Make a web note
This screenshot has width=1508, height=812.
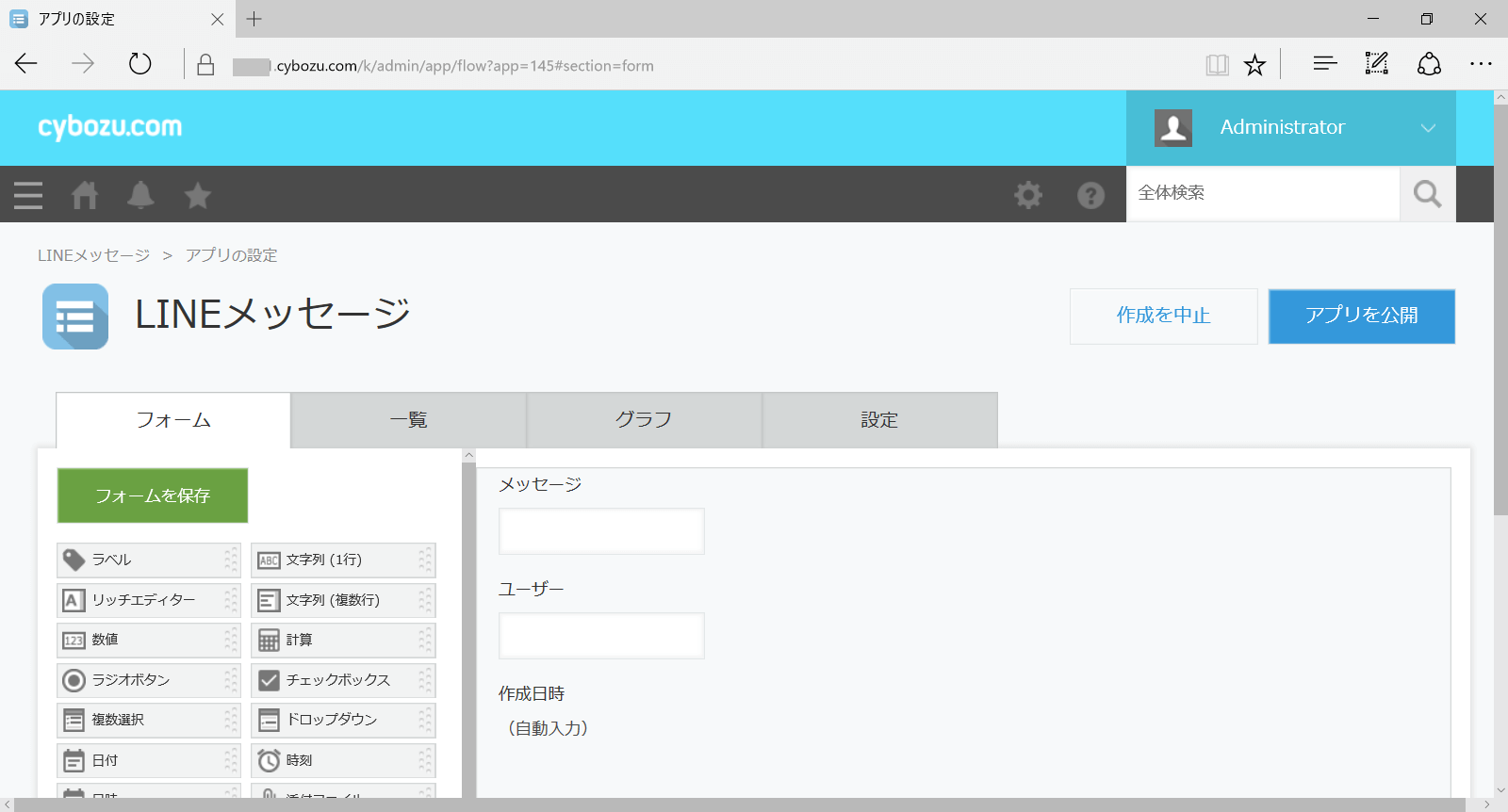[1377, 64]
